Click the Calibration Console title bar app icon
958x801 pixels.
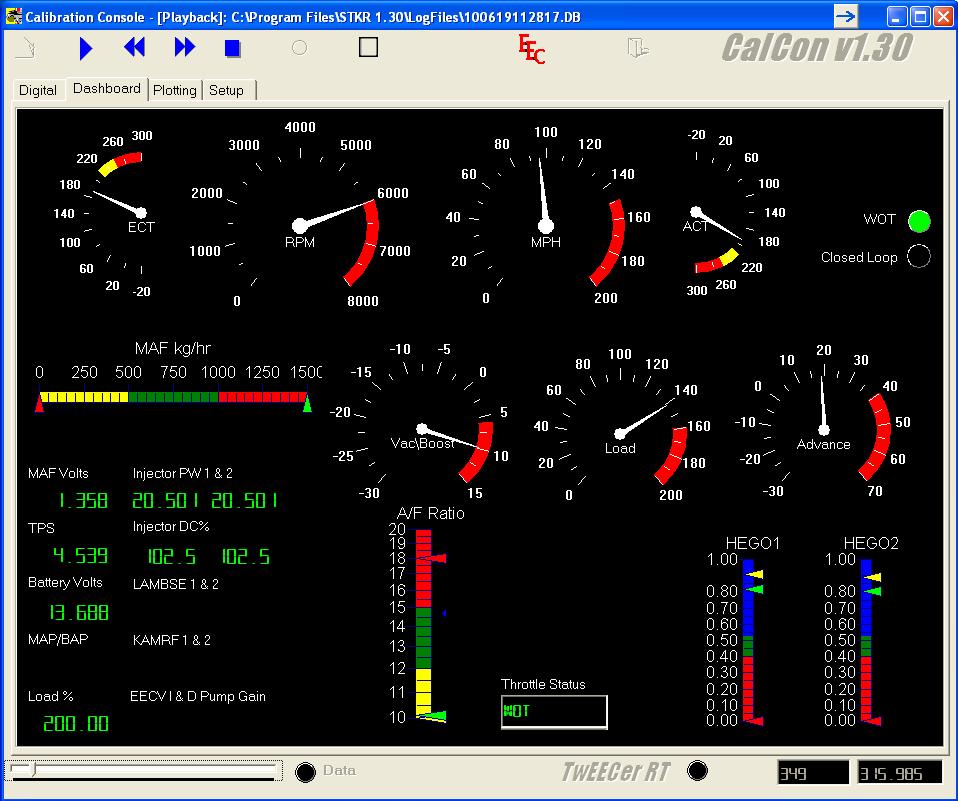[x=13, y=16]
